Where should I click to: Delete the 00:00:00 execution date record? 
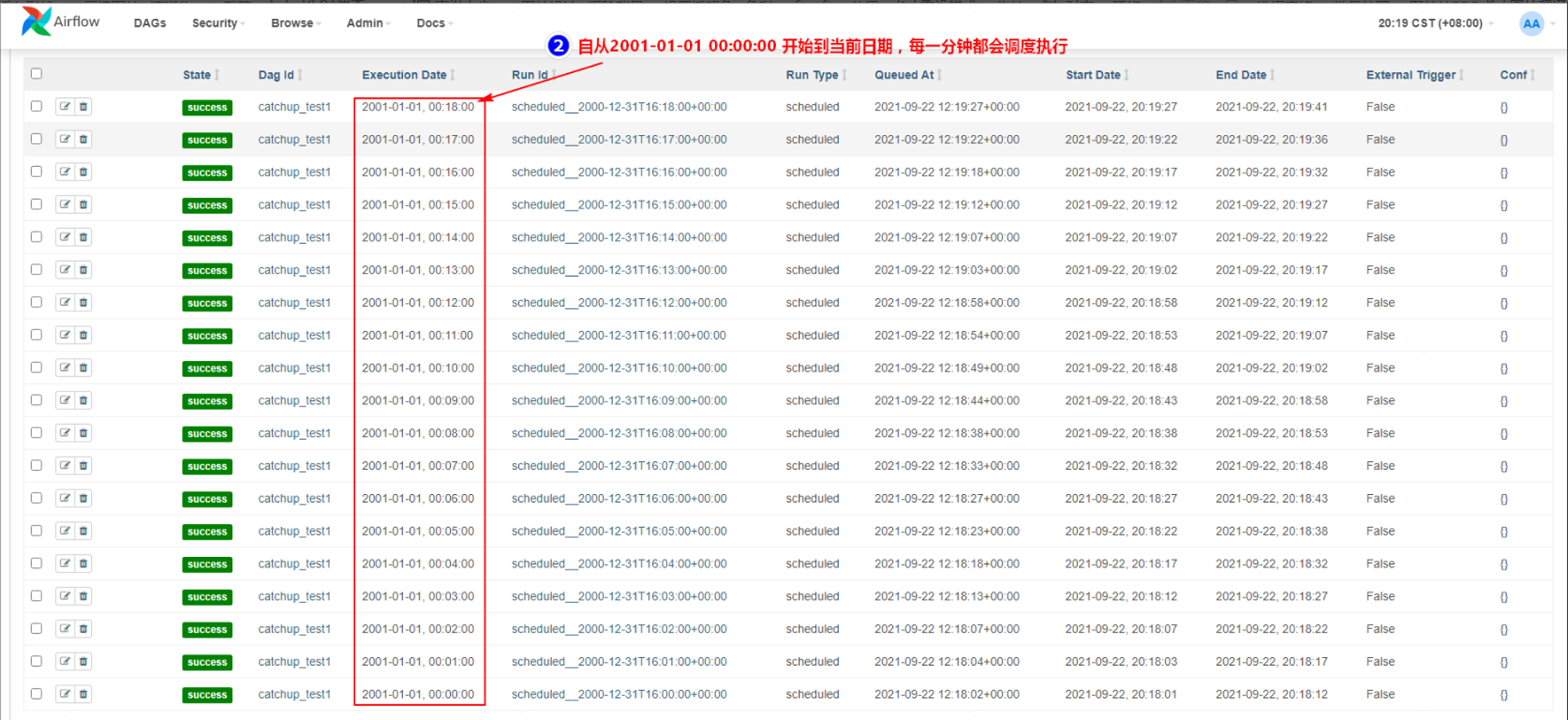point(83,694)
